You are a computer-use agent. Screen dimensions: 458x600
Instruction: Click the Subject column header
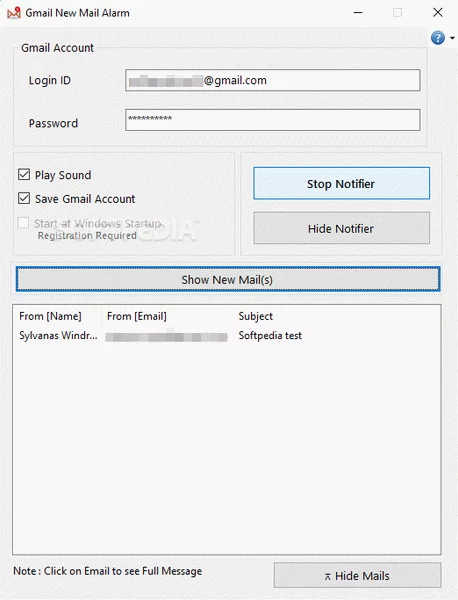256,316
